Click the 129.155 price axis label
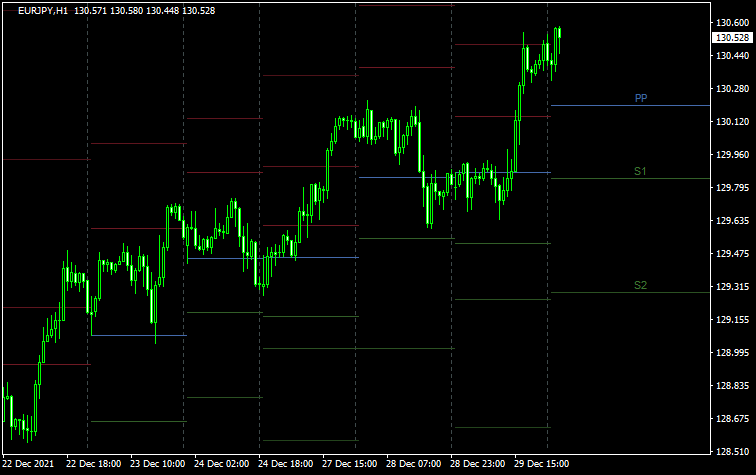Image resolution: width=756 pixels, height=475 pixels. pyautogui.click(x=732, y=320)
